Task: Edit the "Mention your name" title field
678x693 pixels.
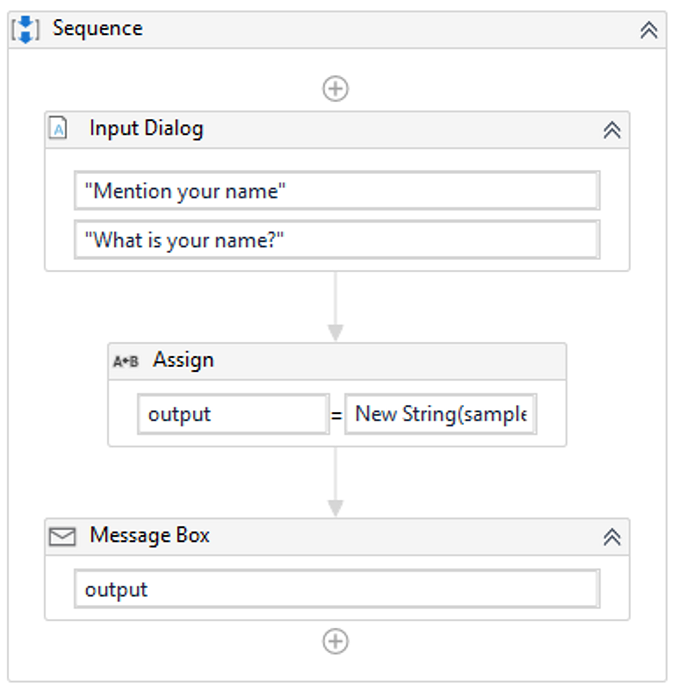Action: (336, 190)
